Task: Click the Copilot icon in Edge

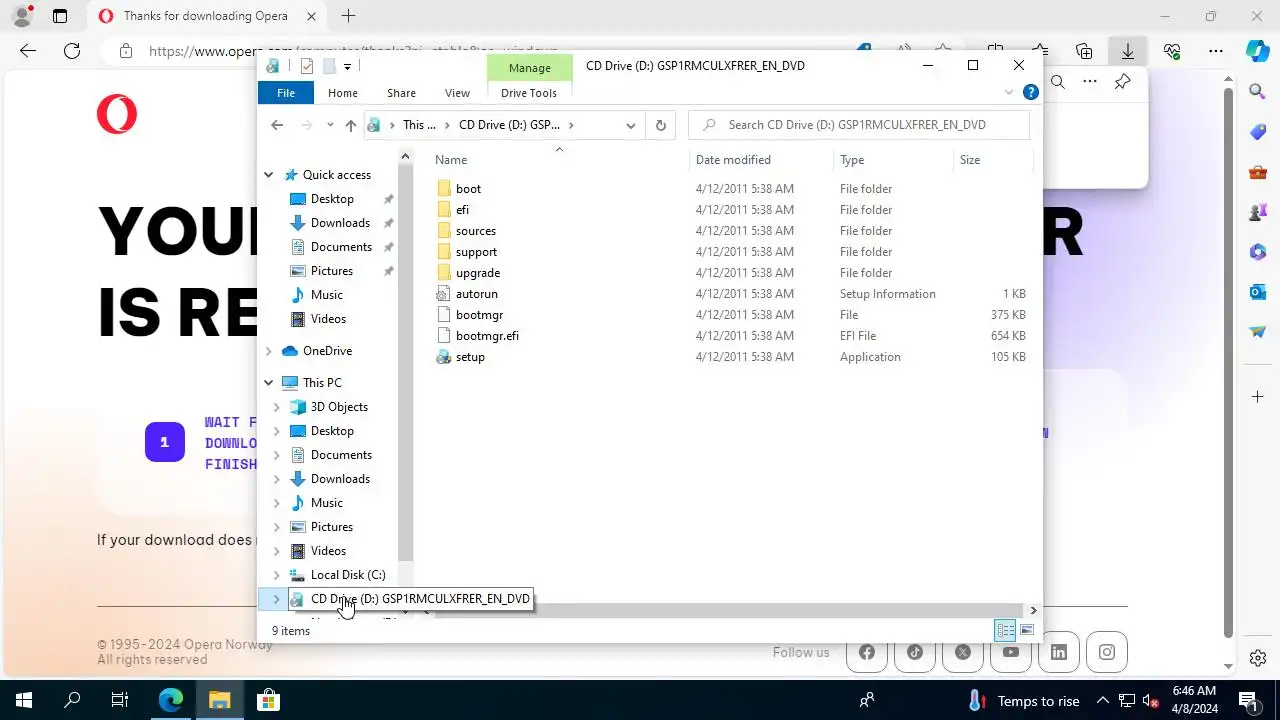Action: click(1258, 51)
